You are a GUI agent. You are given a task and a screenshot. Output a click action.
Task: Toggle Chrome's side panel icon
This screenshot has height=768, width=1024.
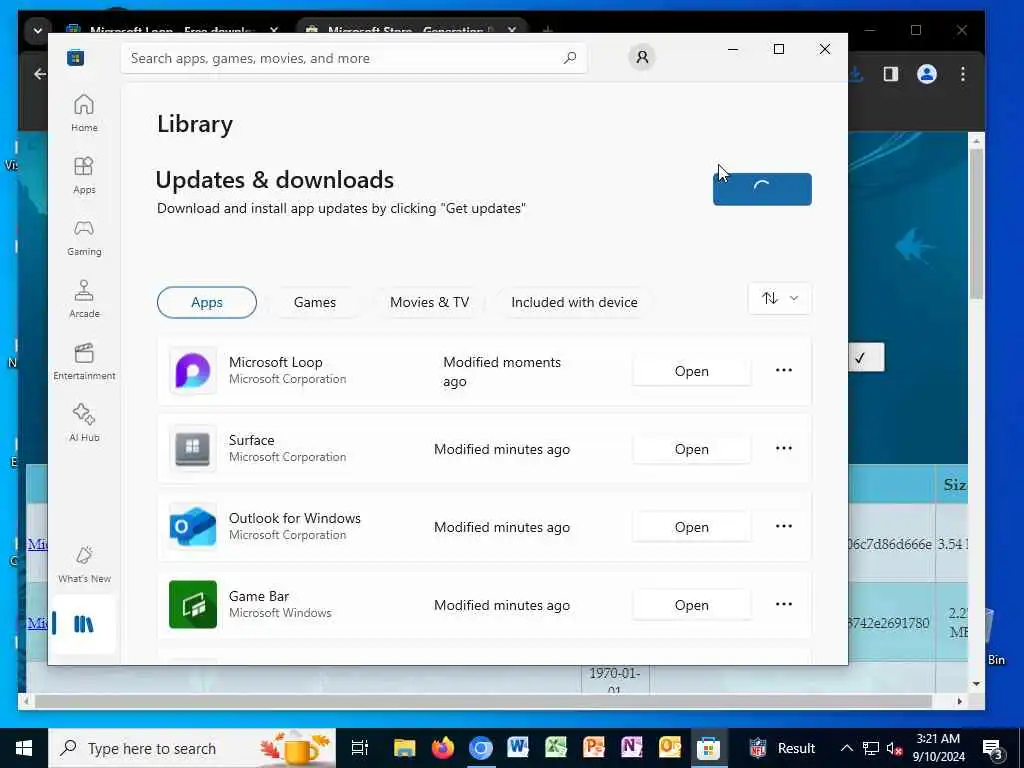tap(891, 74)
